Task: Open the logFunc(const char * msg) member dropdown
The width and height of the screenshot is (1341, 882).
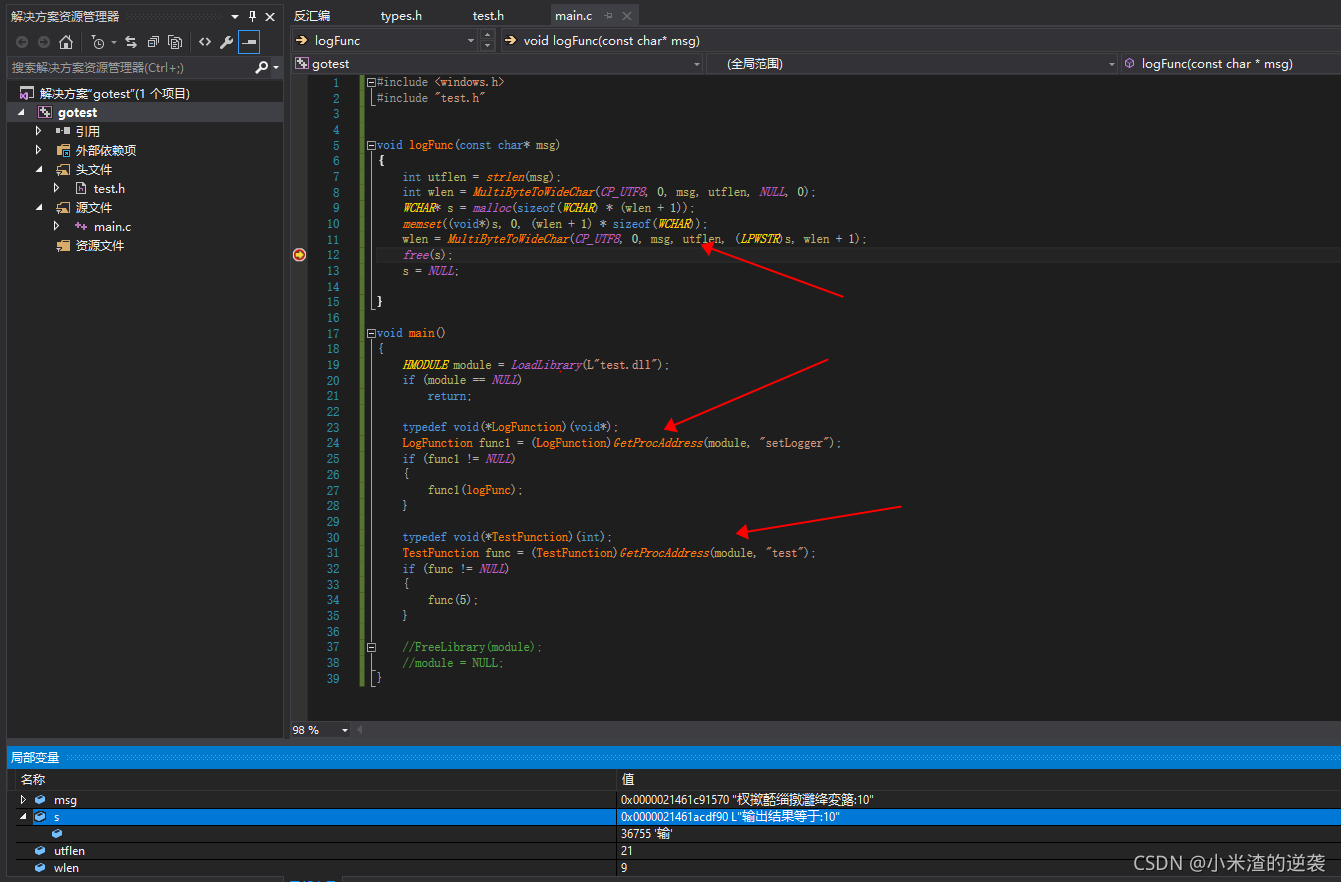Action: tap(1229, 63)
